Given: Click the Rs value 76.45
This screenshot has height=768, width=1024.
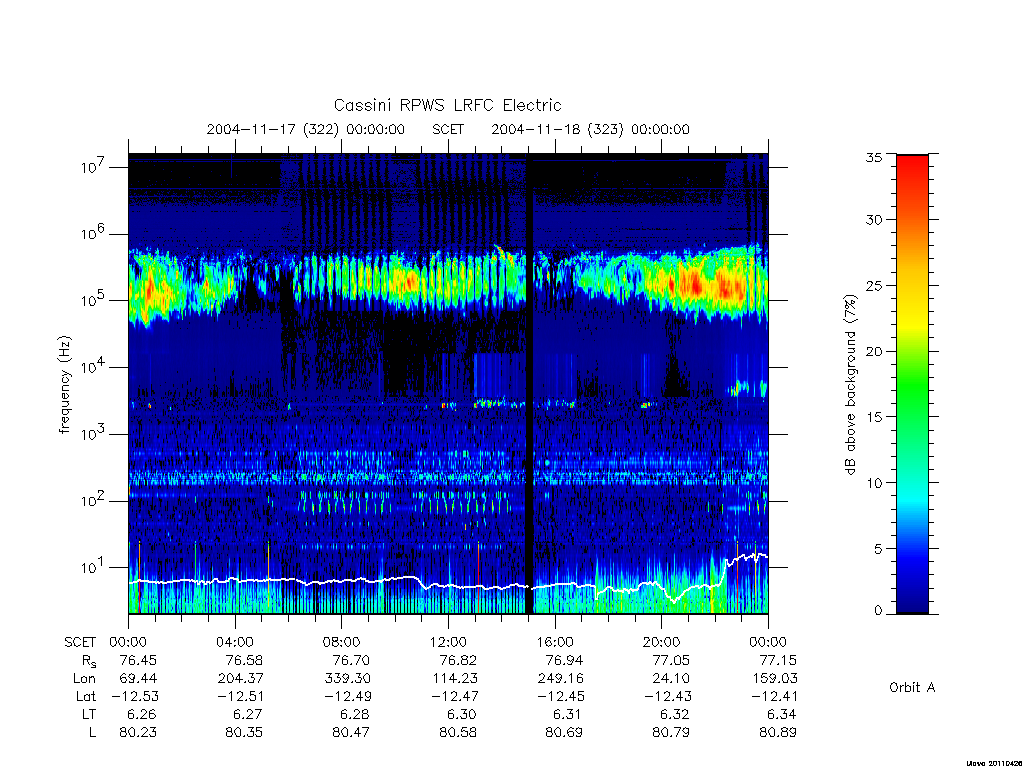Looking at the screenshot, I should click(138, 660).
